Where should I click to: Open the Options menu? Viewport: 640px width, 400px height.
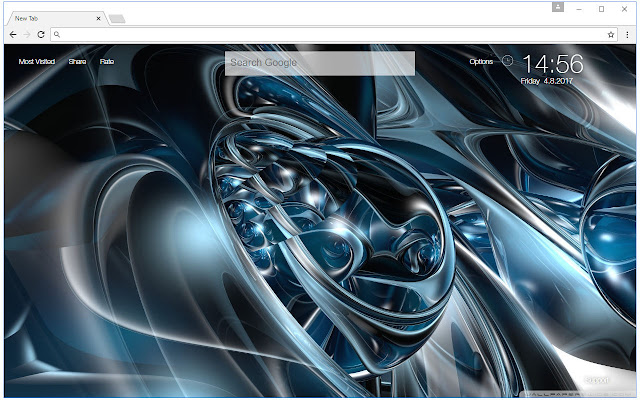click(481, 62)
